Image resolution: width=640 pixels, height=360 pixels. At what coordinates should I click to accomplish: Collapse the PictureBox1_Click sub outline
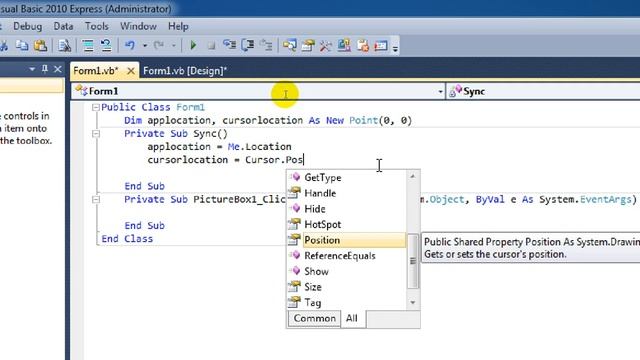[x=96, y=200]
